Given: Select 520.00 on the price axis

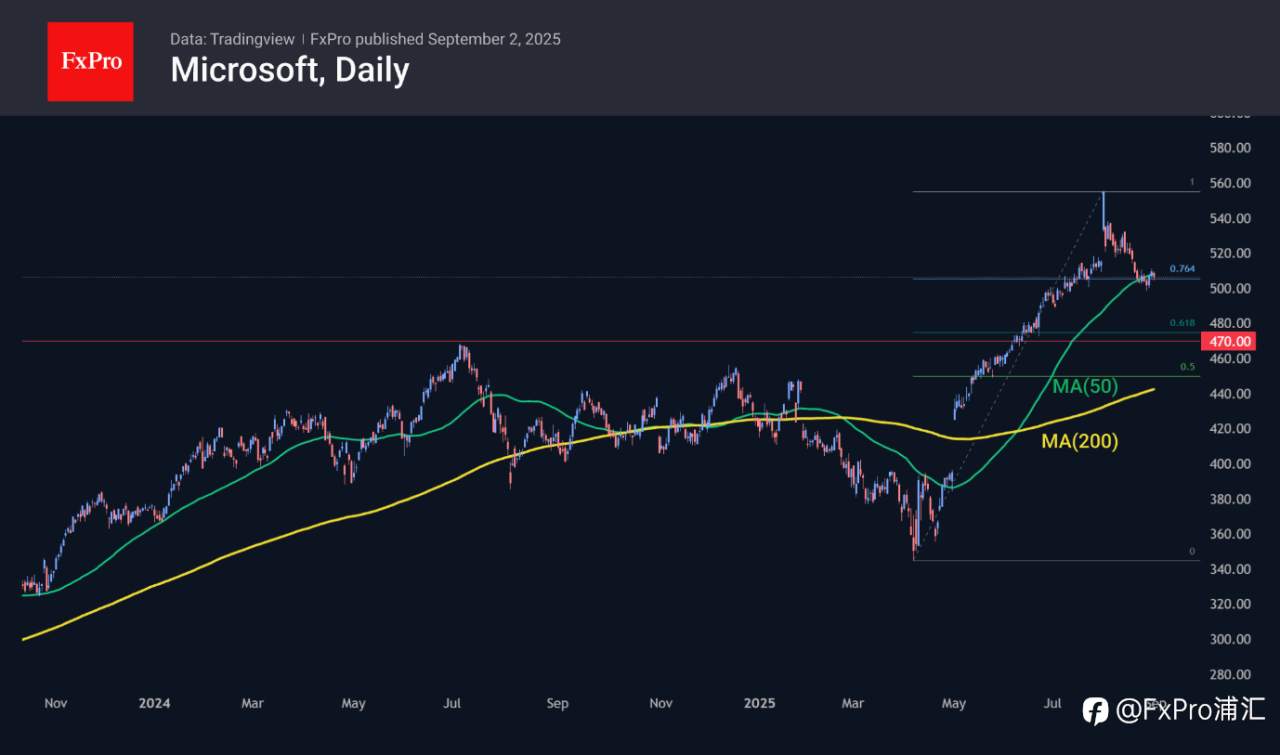Looking at the screenshot, I should 1230,253.
